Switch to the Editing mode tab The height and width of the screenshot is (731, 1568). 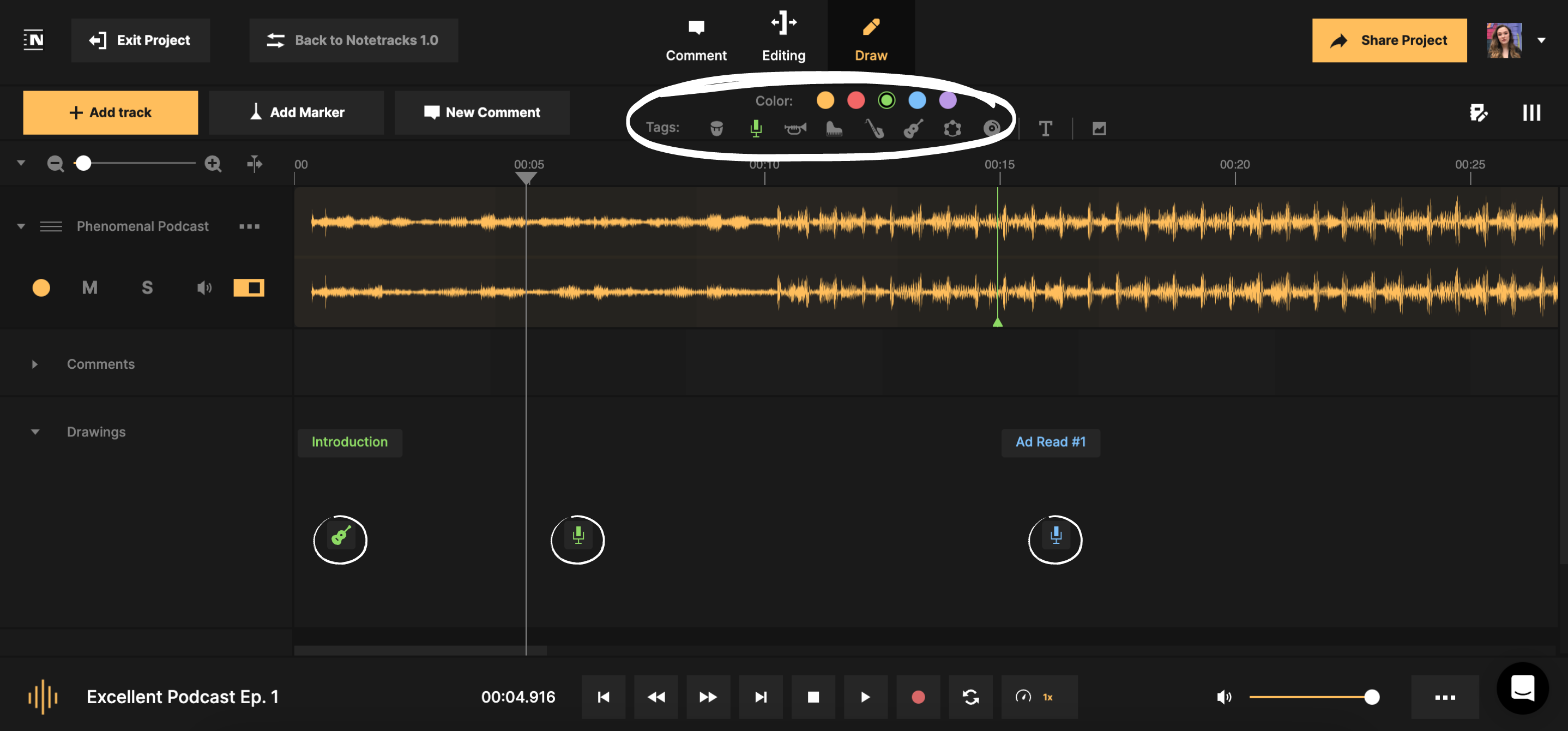(784, 38)
